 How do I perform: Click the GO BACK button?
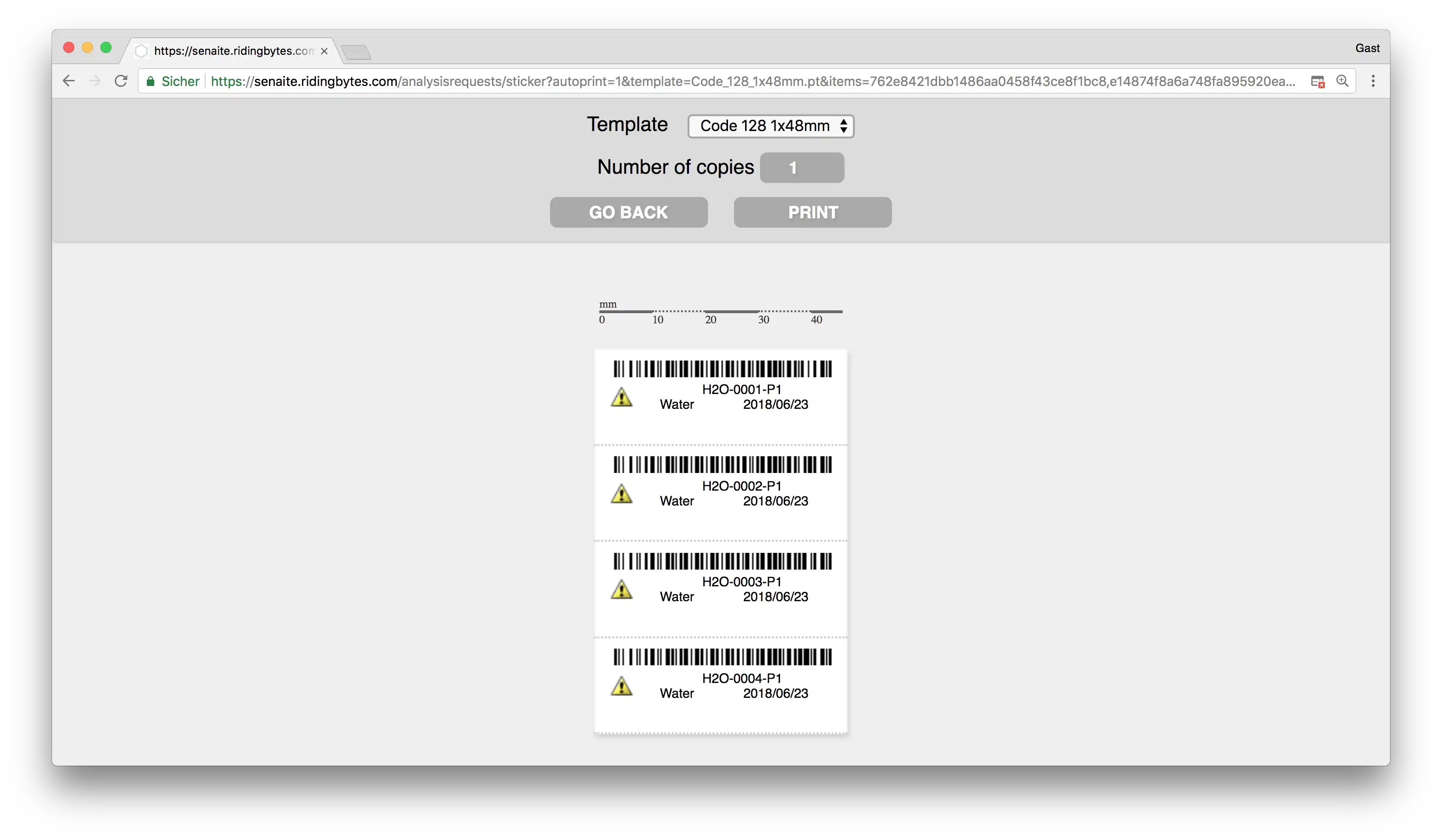tap(628, 211)
